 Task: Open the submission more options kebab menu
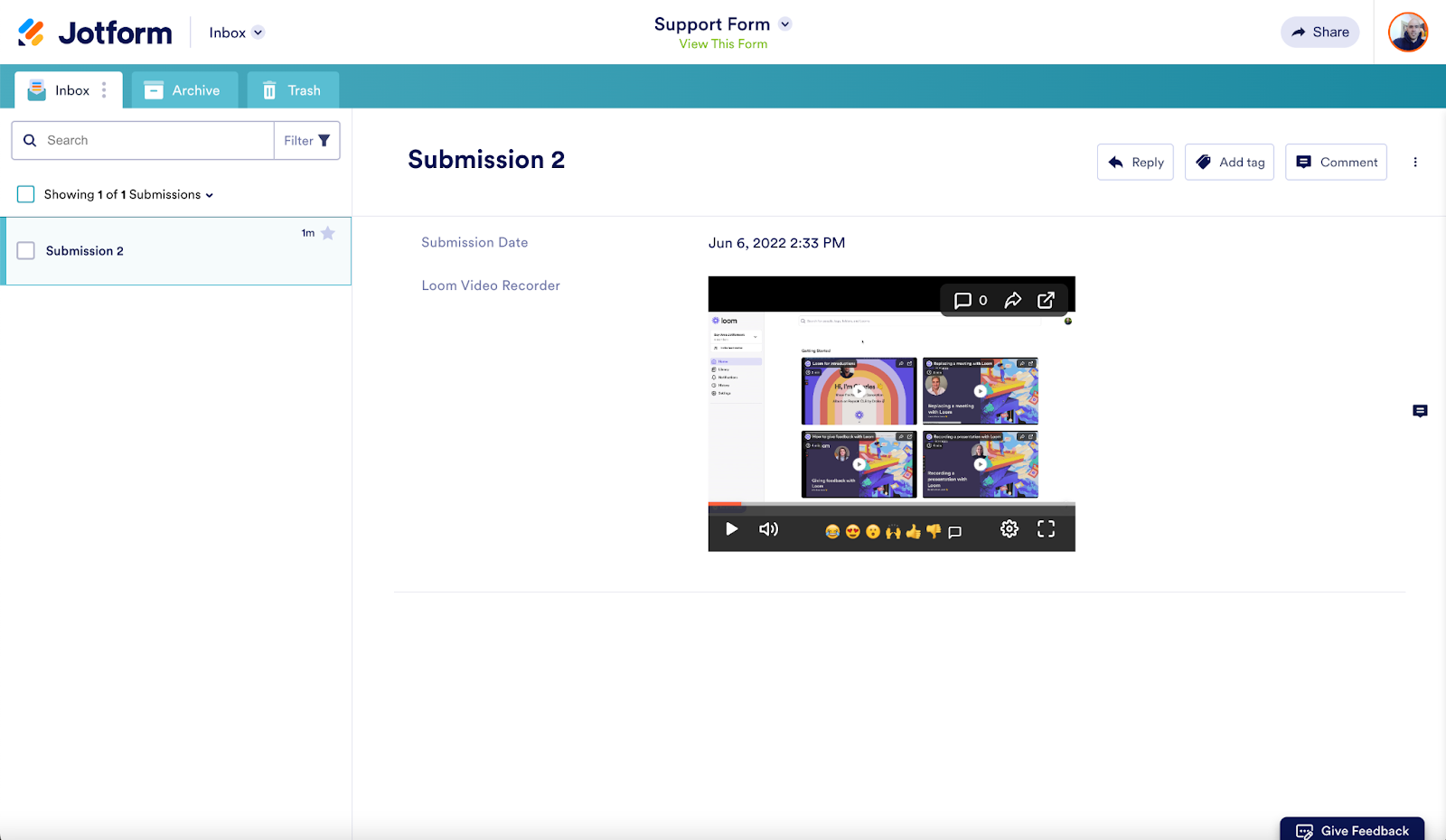[x=1415, y=163]
